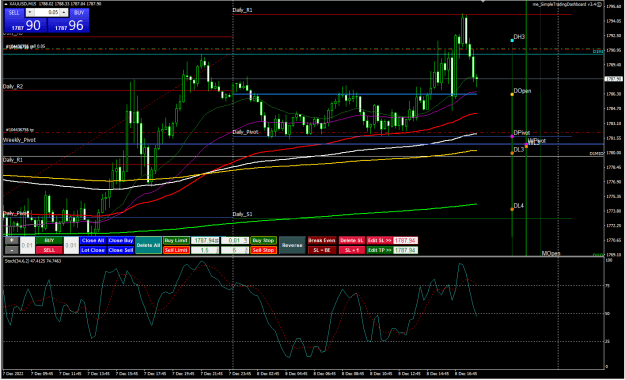Viewport: 625px width, 380px height.
Task: Select the yellow DOpen level marker
Action: [512, 95]
